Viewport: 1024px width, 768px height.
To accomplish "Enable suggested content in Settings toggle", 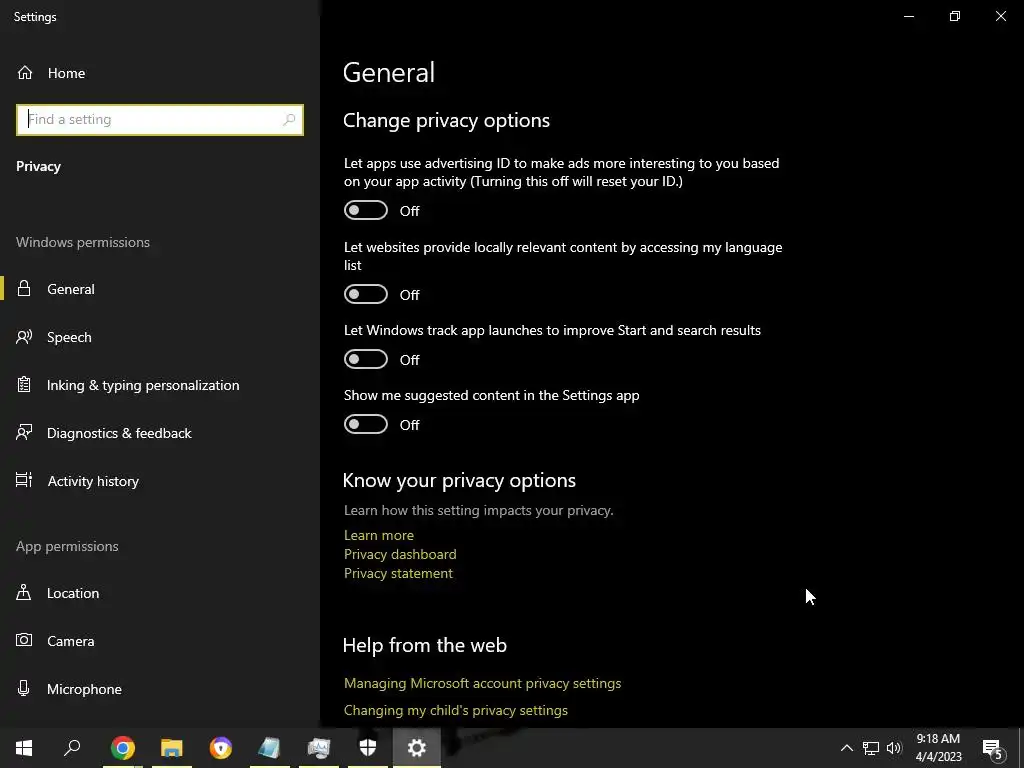I will [366, 424].
